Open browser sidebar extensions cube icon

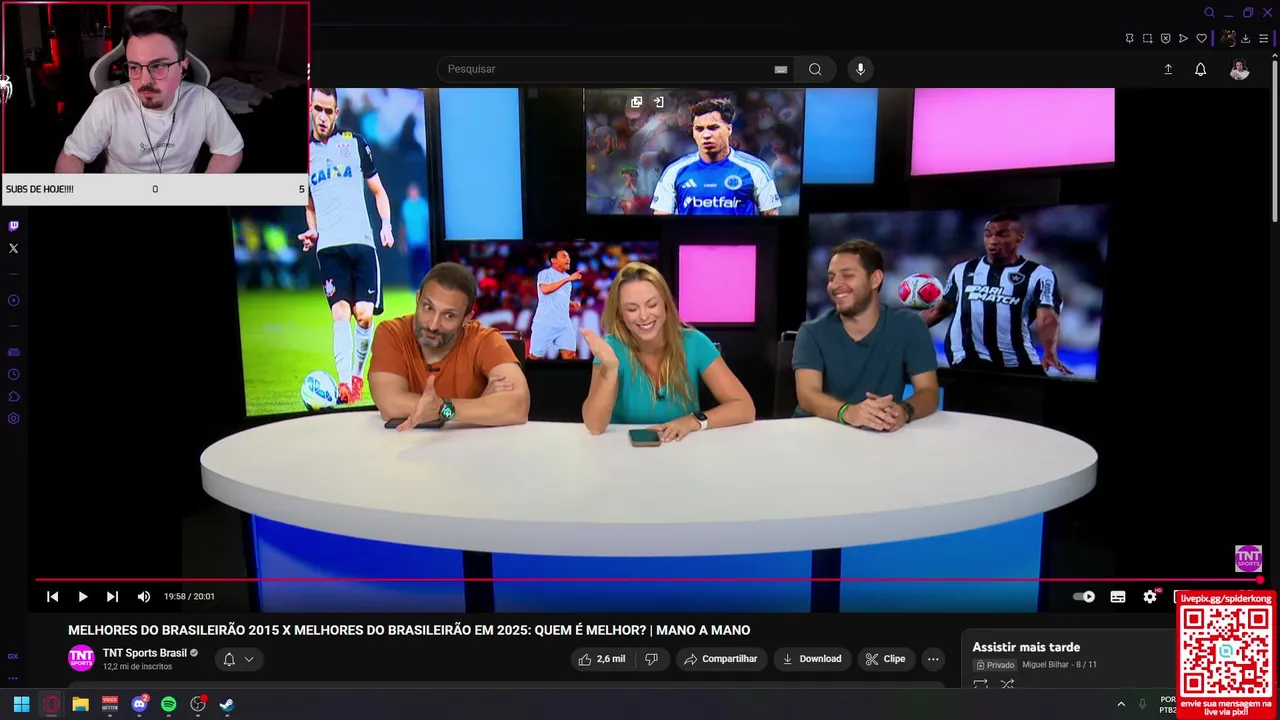13,396
